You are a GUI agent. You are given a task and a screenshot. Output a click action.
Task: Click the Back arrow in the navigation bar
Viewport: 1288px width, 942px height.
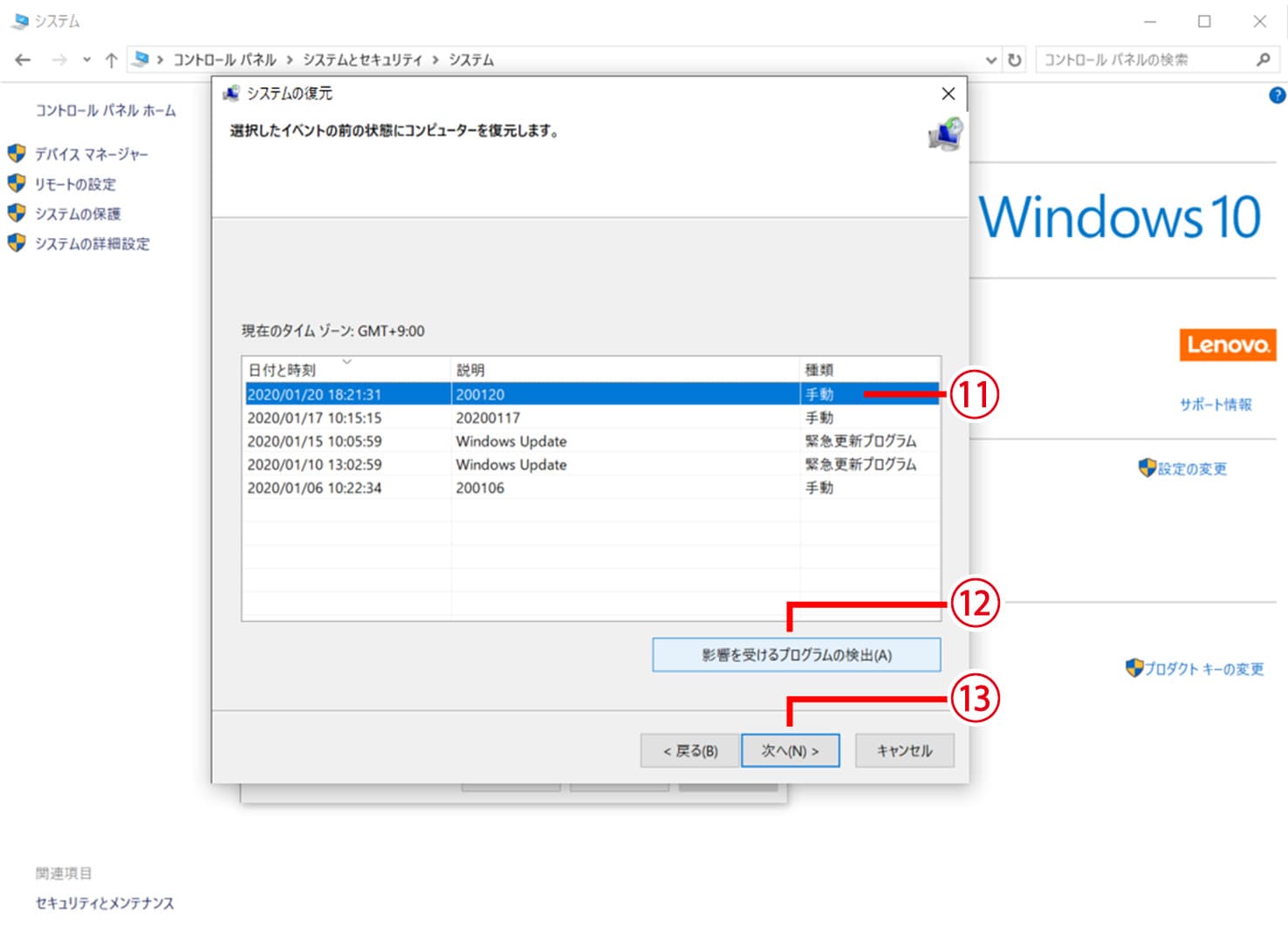click(23, 59)
